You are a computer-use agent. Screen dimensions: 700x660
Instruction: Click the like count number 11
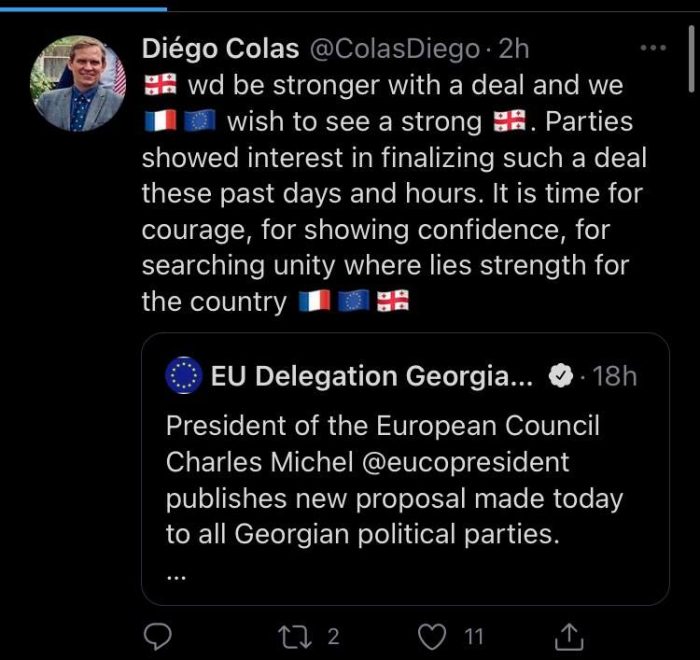pyautogui.click(x=473, y=635)
